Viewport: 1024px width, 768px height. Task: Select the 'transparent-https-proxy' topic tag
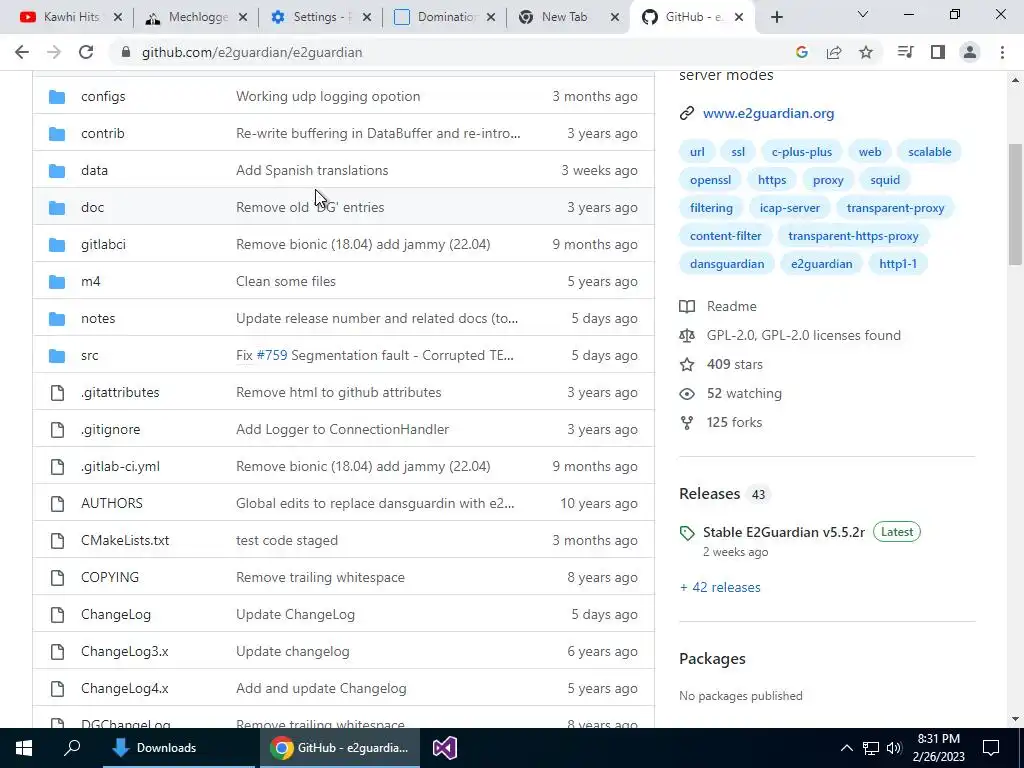[853, 236]
